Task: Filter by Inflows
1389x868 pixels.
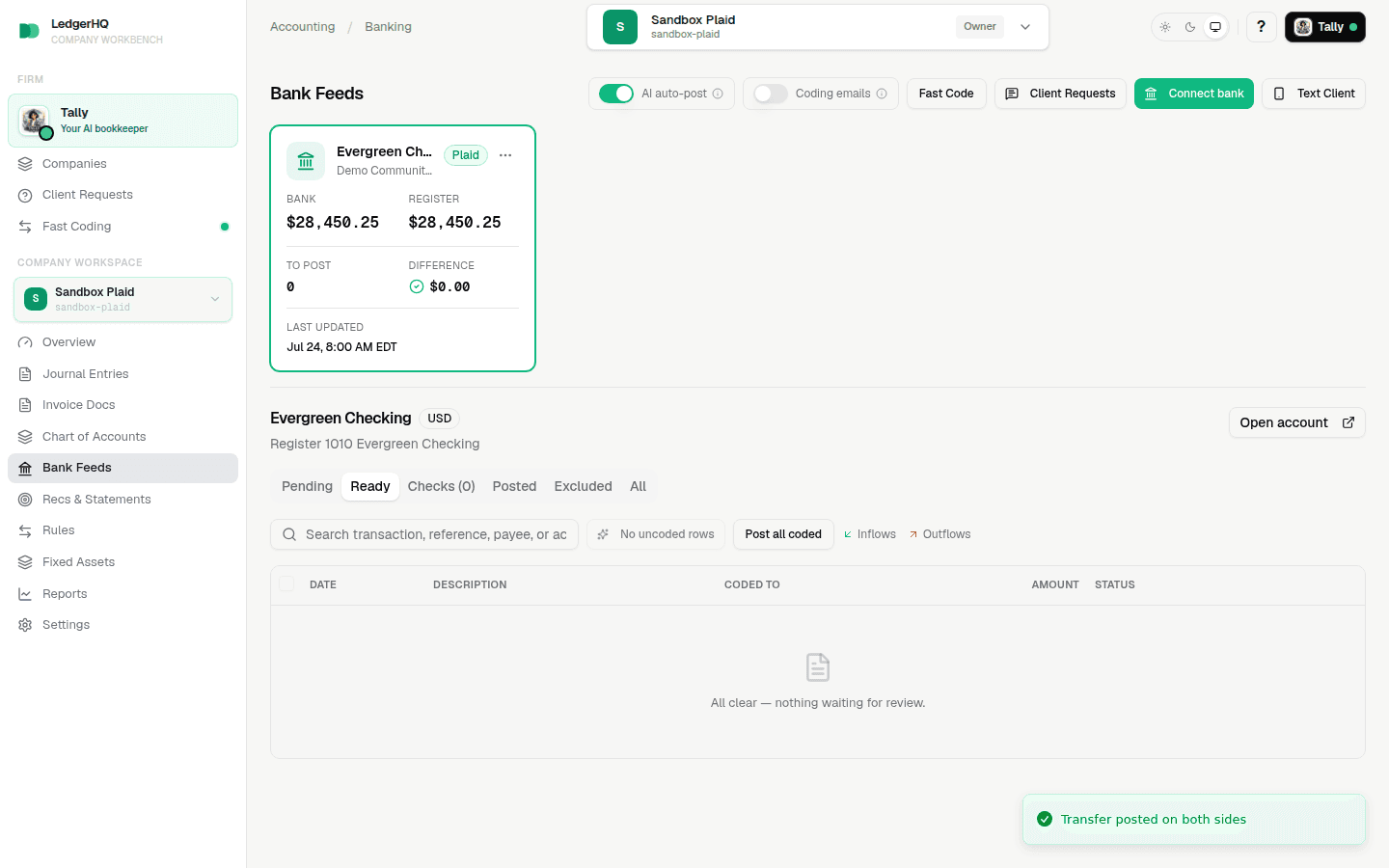Action: click(x=870, y=534)
